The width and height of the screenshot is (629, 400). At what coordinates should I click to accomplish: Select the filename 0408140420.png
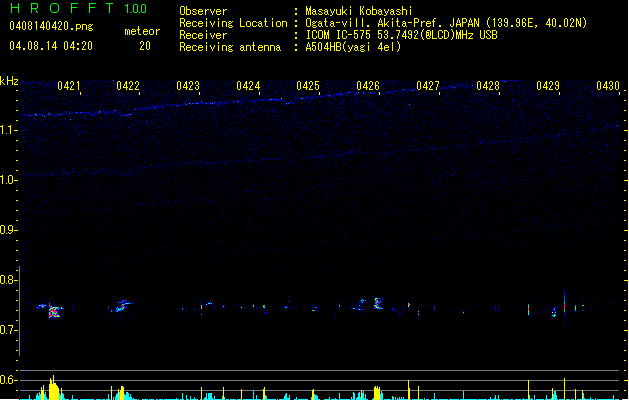tap(51, 26)
